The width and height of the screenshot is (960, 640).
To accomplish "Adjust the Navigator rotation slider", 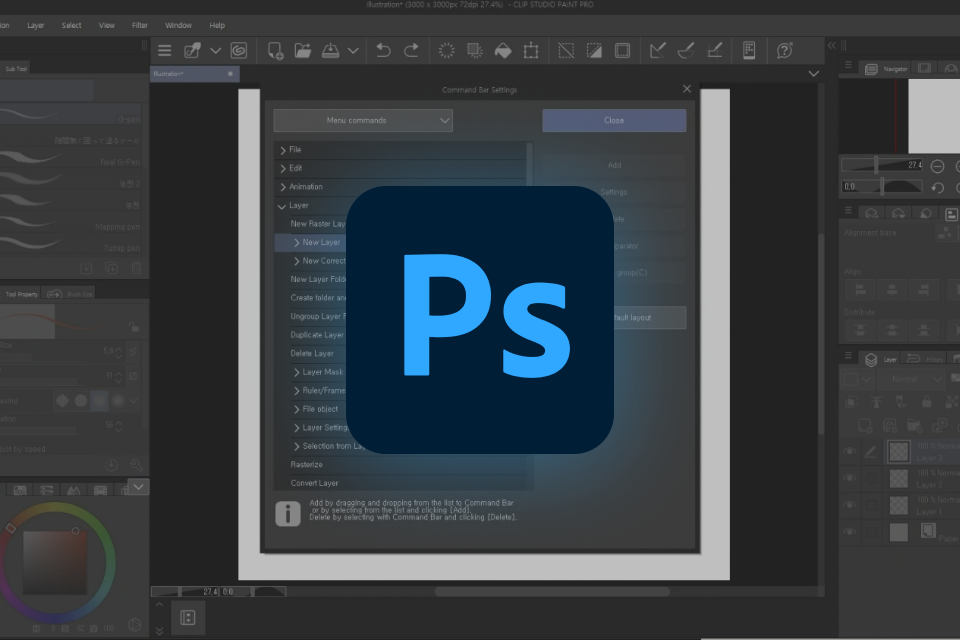I will click(x=883, y=187).
